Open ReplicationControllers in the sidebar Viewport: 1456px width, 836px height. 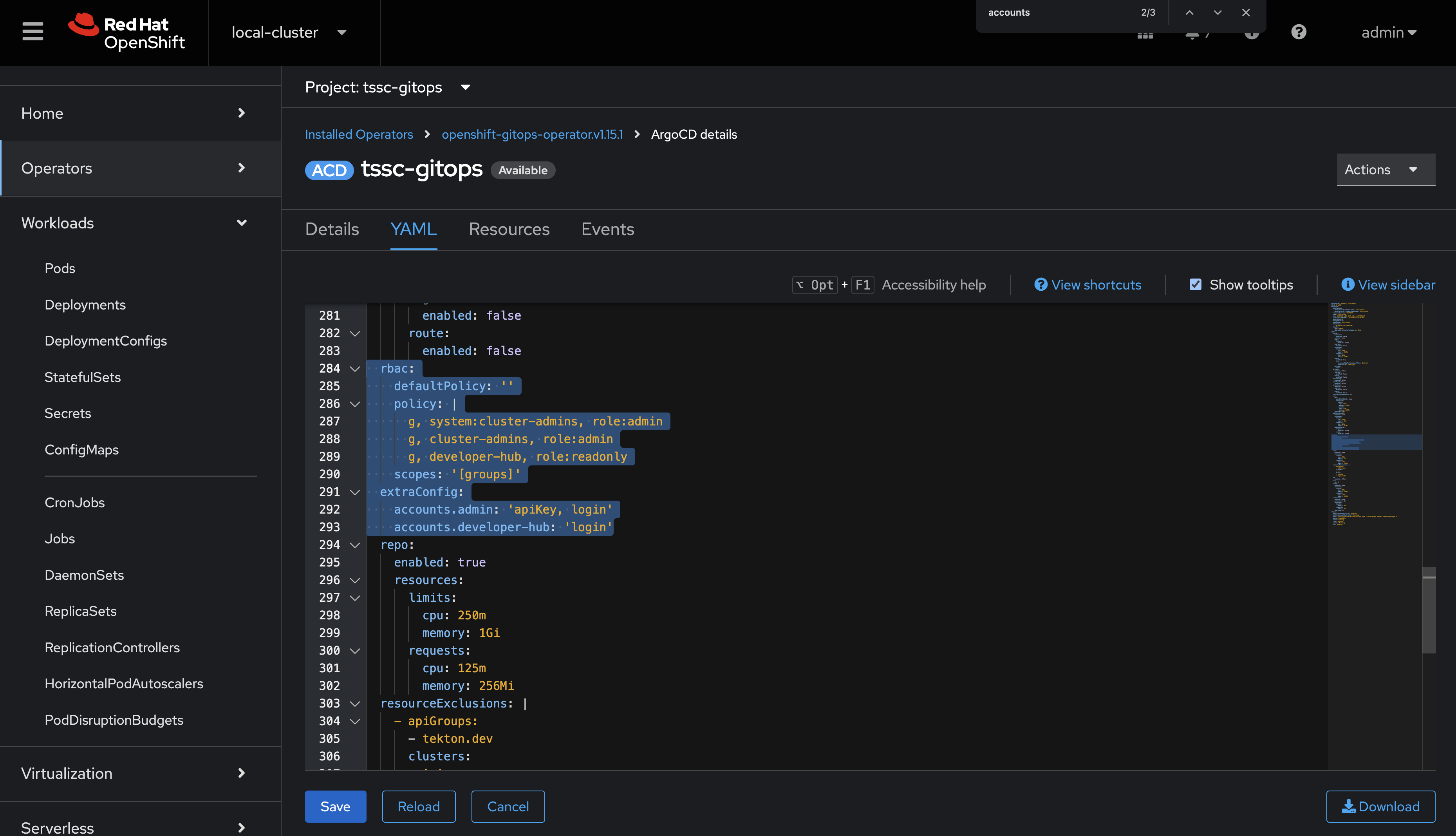tap(112, 648)
